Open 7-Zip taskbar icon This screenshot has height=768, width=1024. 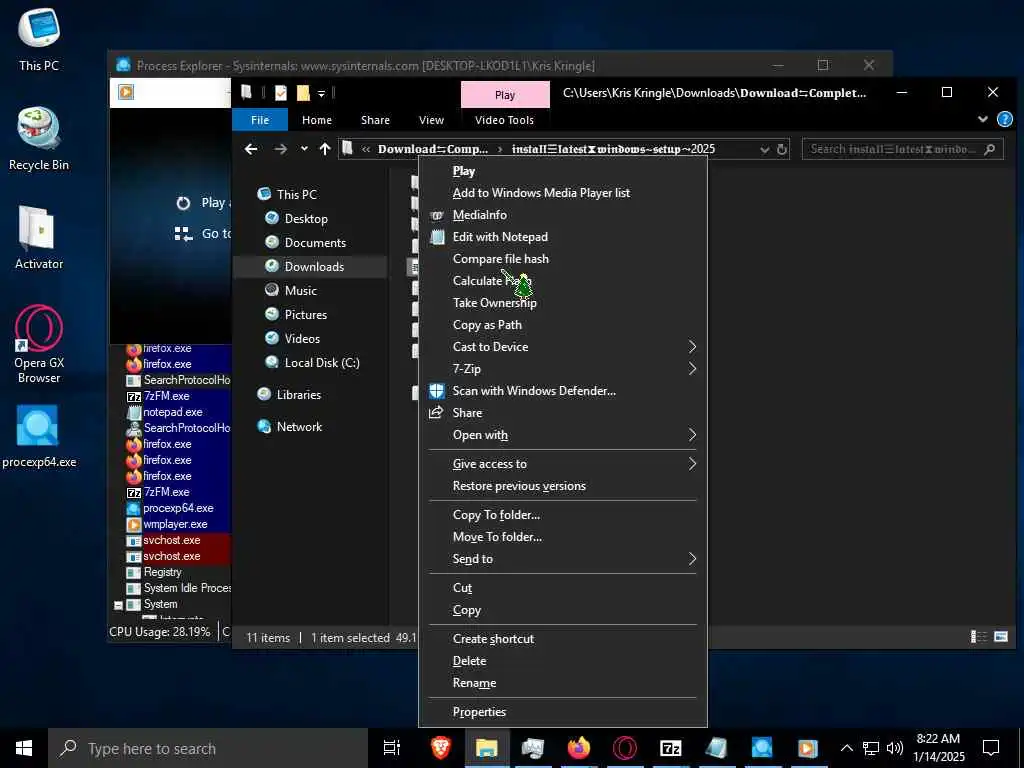[x=670, y=748]
